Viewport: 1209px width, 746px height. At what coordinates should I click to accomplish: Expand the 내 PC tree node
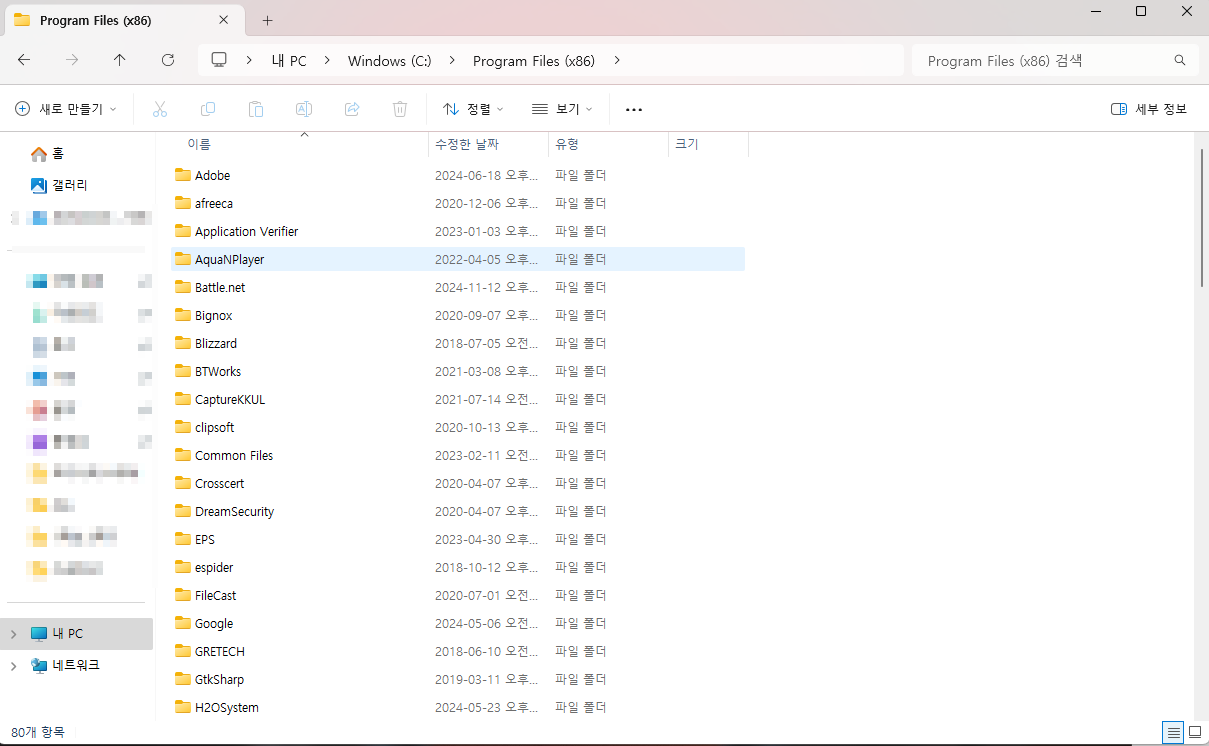(x=13, y=634)
